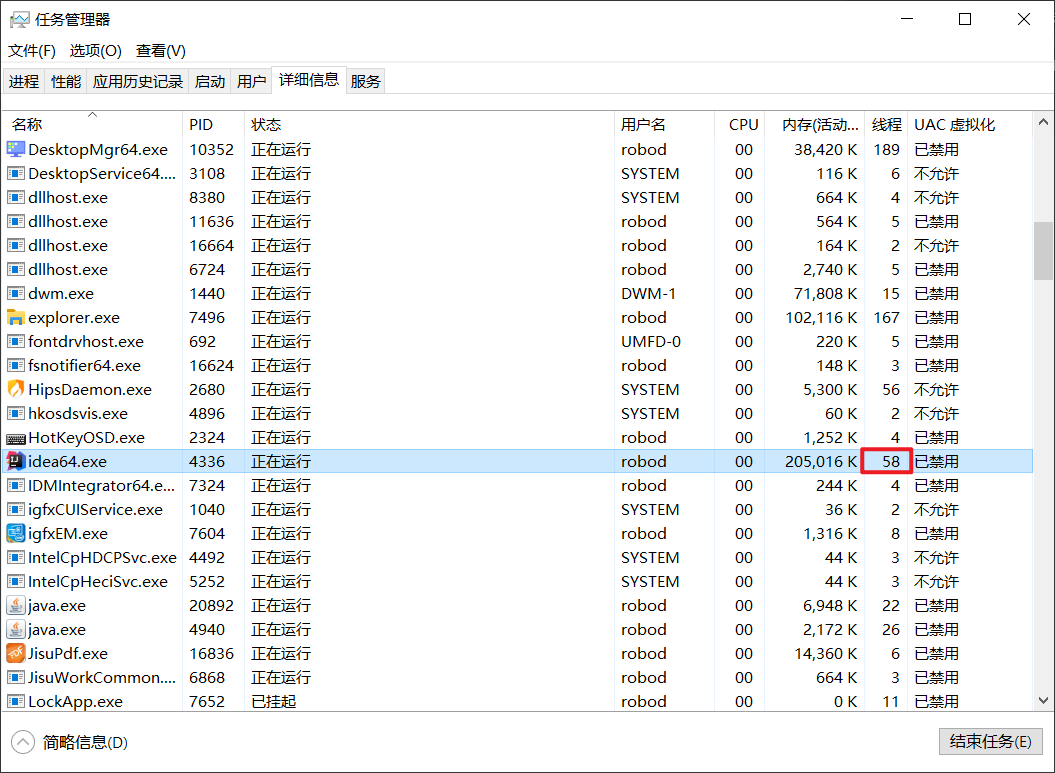Viewport: 1055px width, 773px height.
Task: Sort by the PID column header
Action: coord(213,124)
